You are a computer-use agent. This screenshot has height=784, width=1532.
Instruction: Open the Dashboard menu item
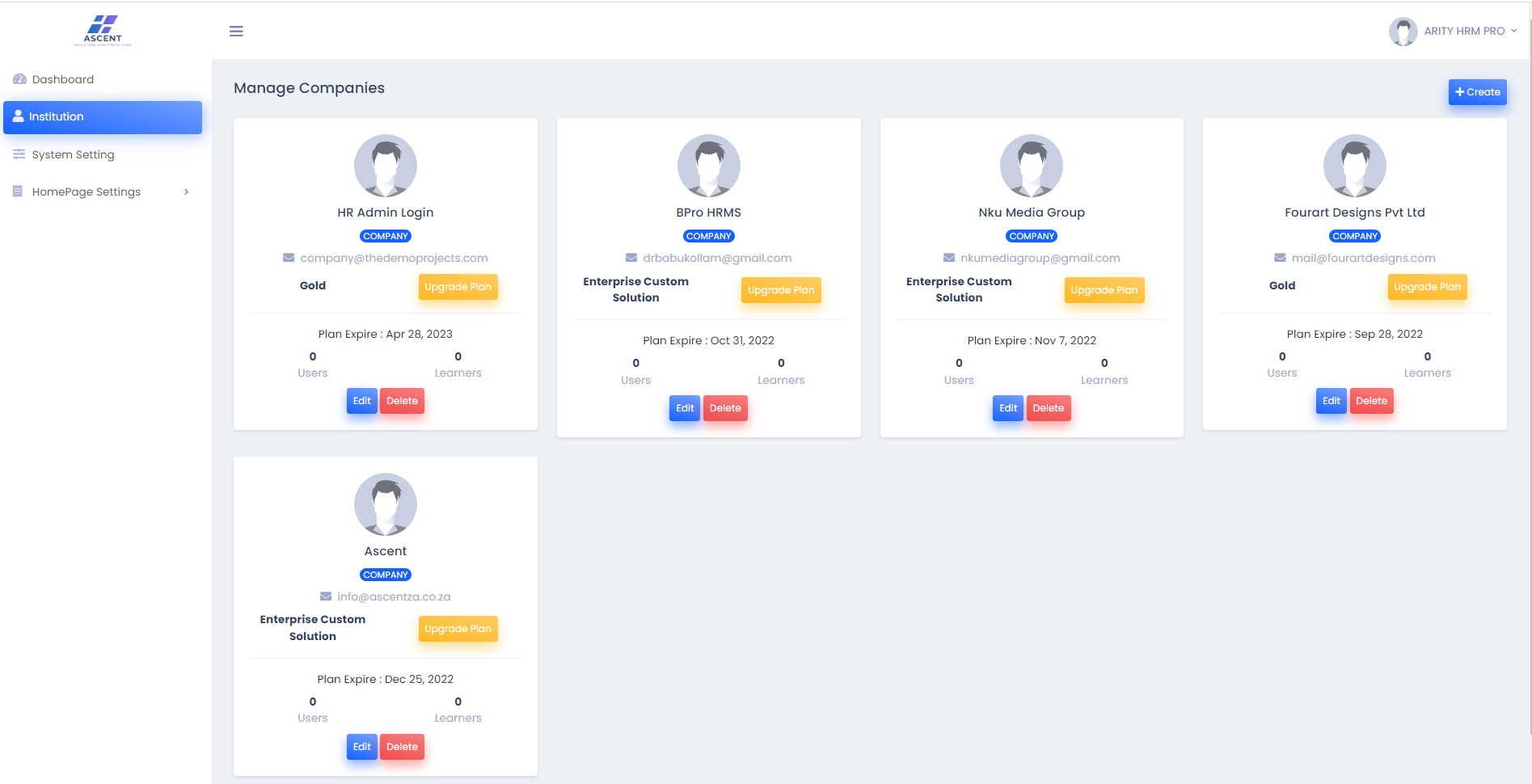coord(103,79)
